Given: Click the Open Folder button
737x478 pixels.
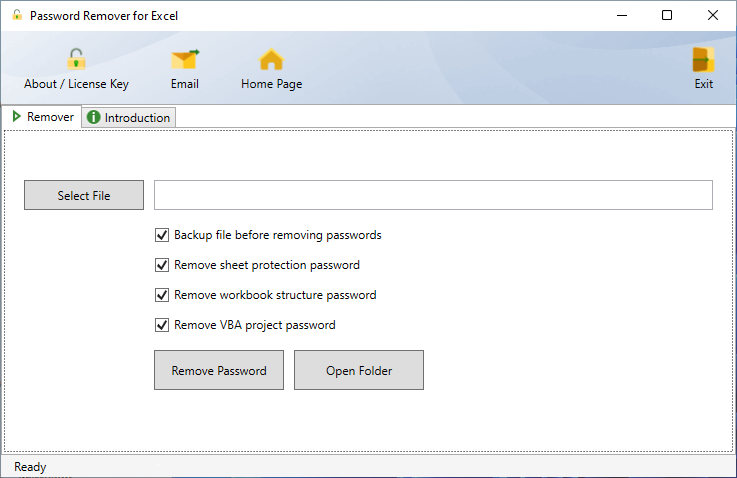Looking at the screenshot, I should pyautogui.click(x=359, y=370).
